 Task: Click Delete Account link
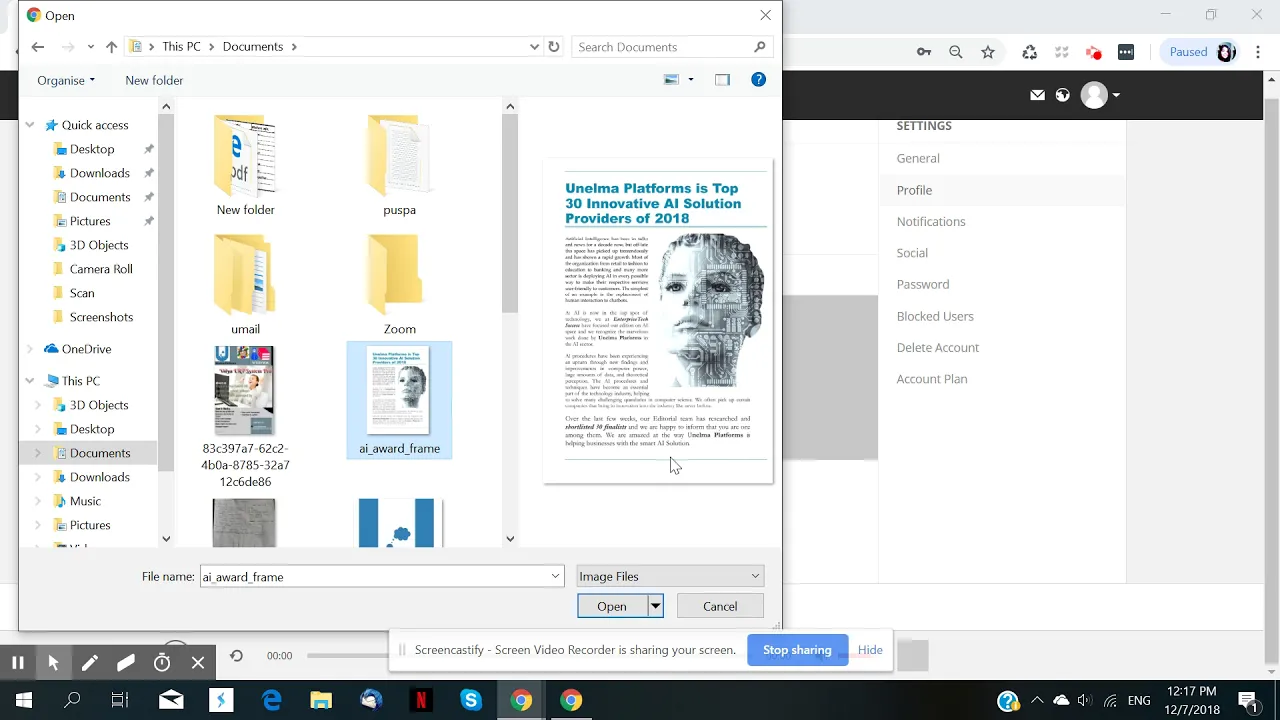click(938, 347)
